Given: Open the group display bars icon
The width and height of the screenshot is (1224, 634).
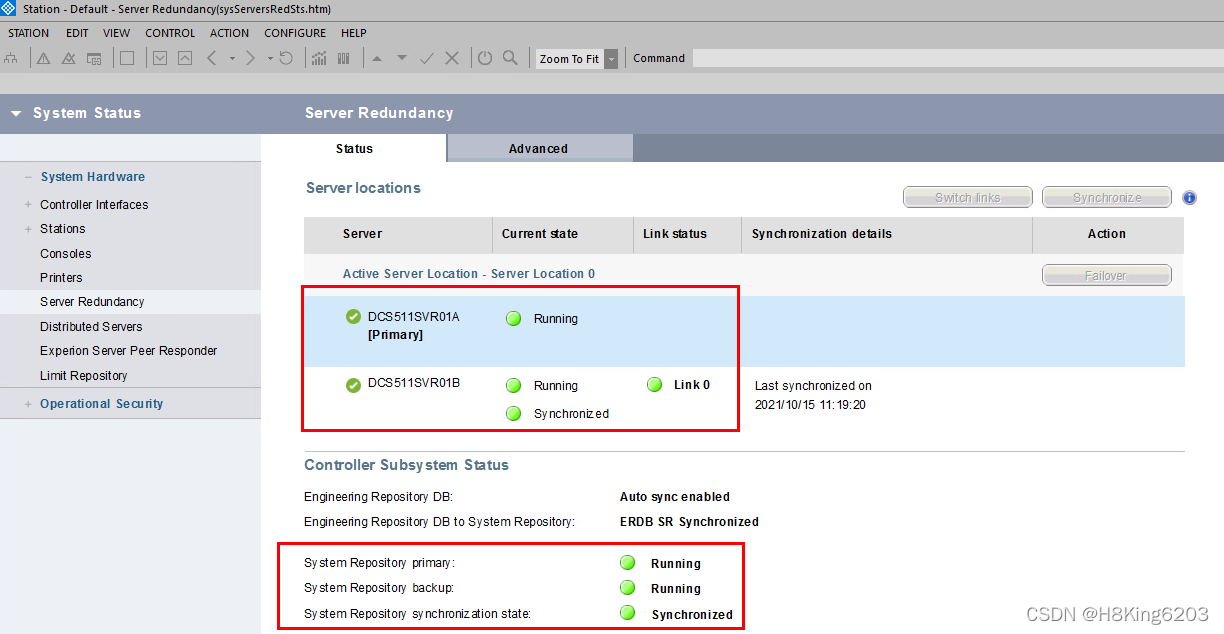Looking at the screenshot, I should point(343,58).
